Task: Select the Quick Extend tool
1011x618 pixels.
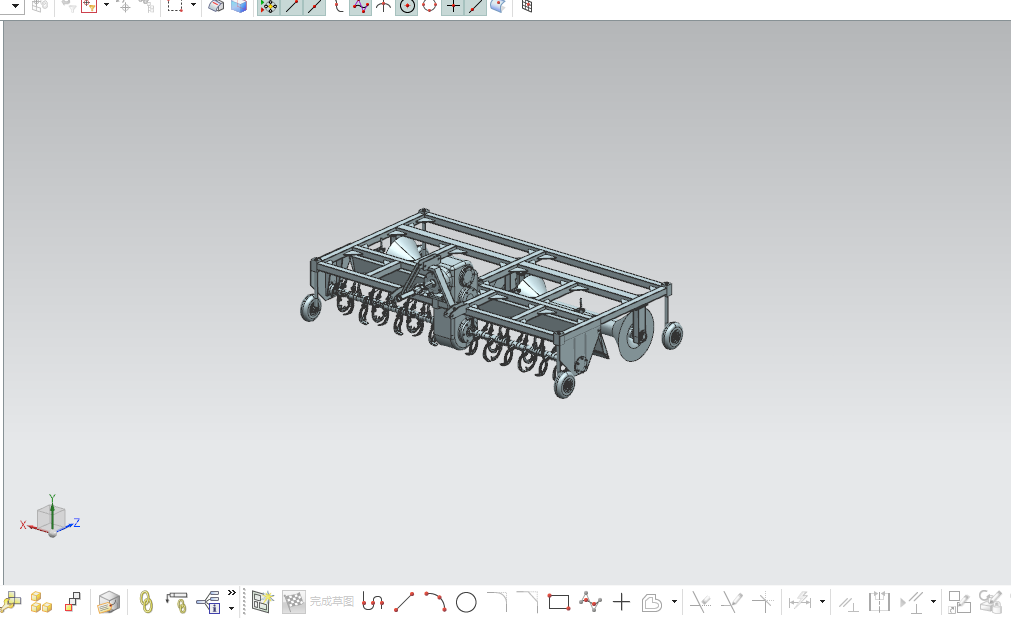Action: [x=732, y=603]
